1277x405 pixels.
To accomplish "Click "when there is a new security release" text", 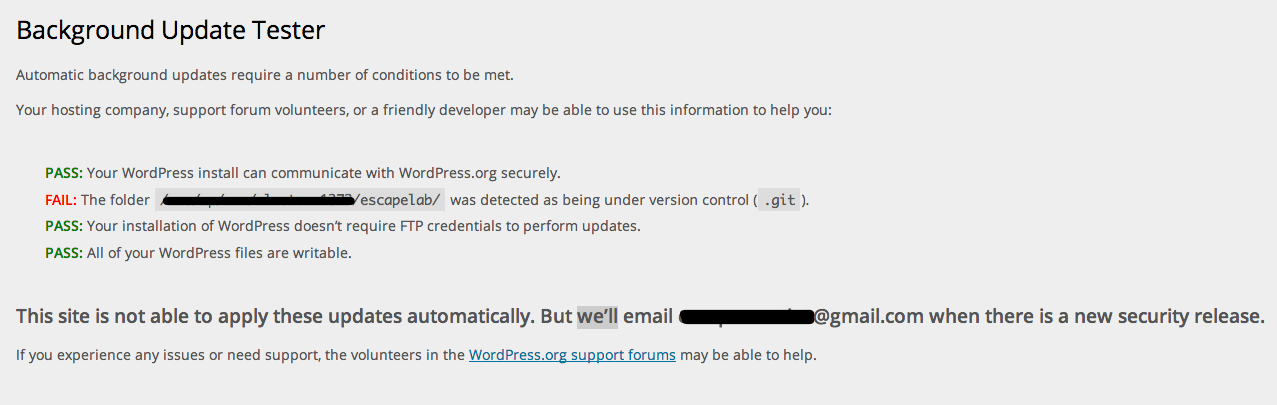I will click(x=1097, y=316).
